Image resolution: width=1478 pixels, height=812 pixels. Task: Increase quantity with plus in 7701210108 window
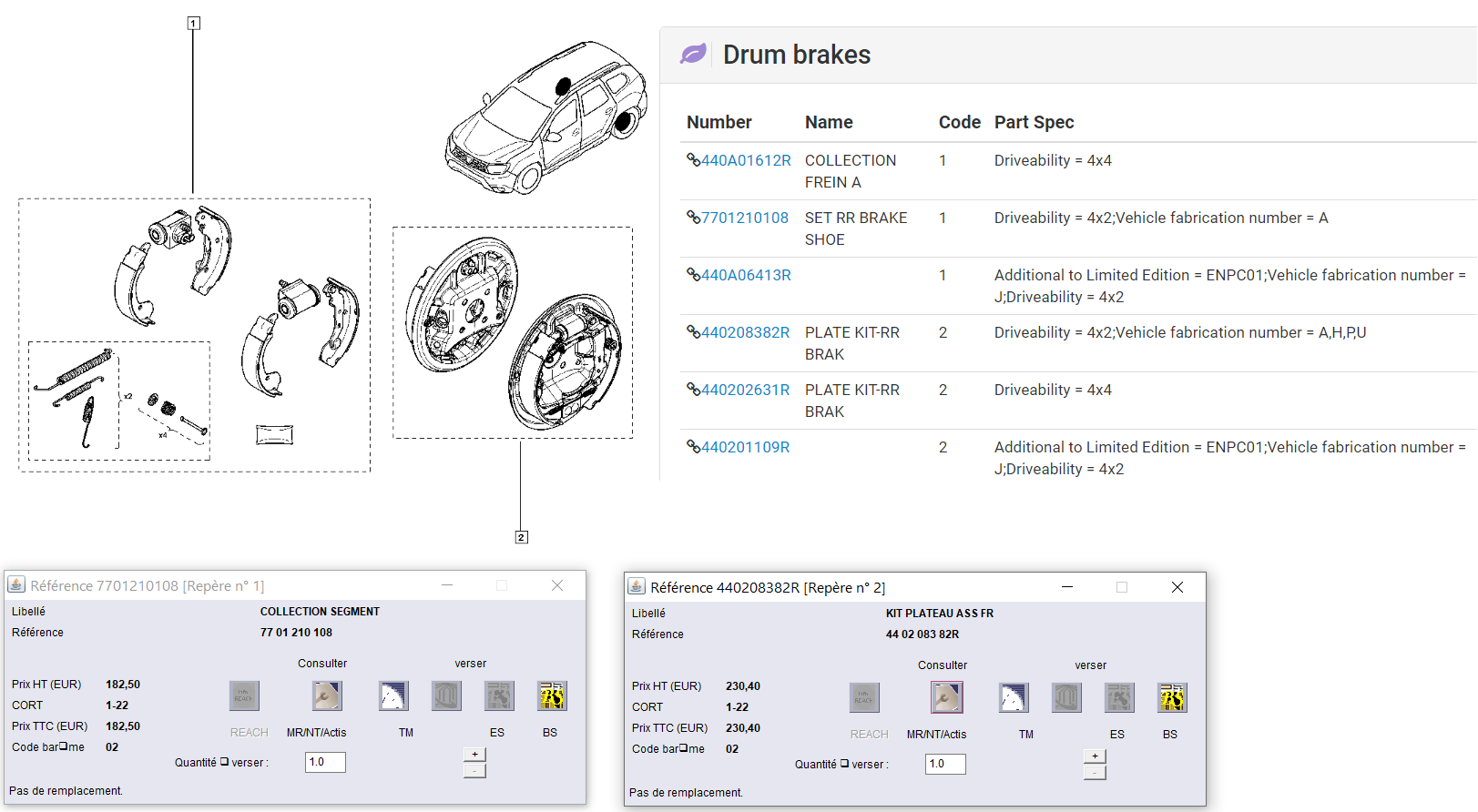pos(474,755)
